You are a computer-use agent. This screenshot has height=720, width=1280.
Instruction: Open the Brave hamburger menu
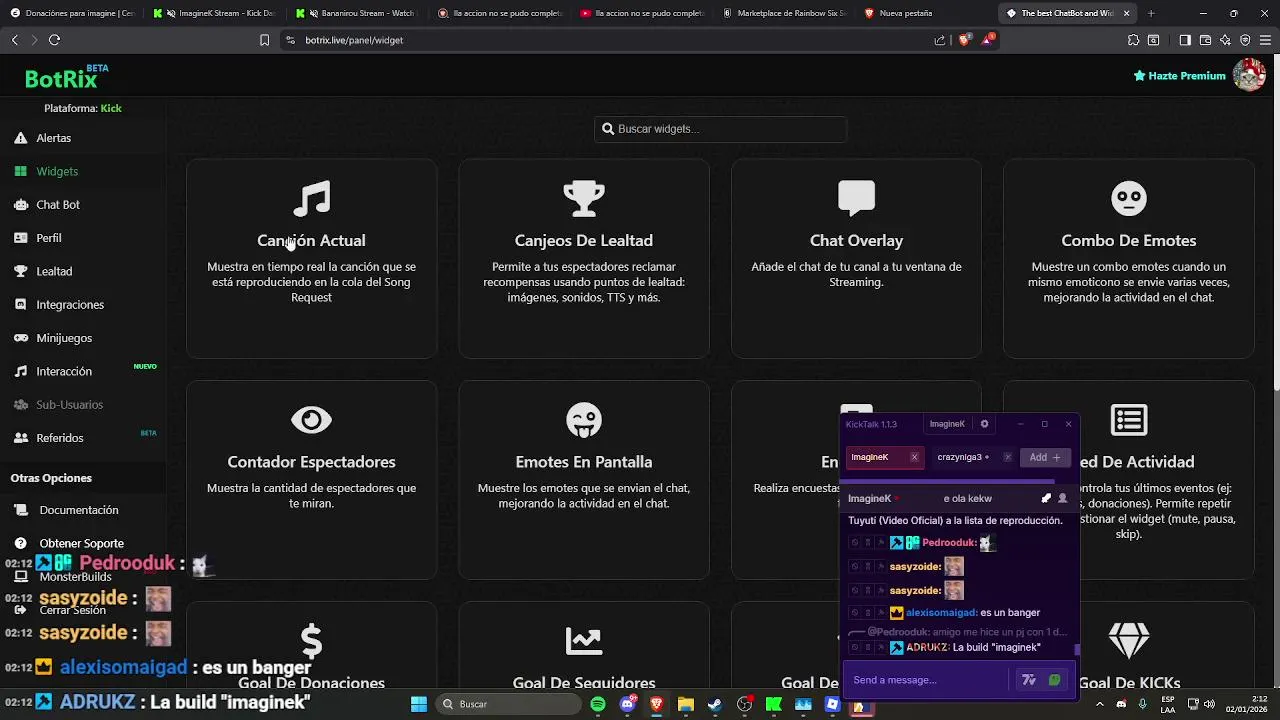1265,40
